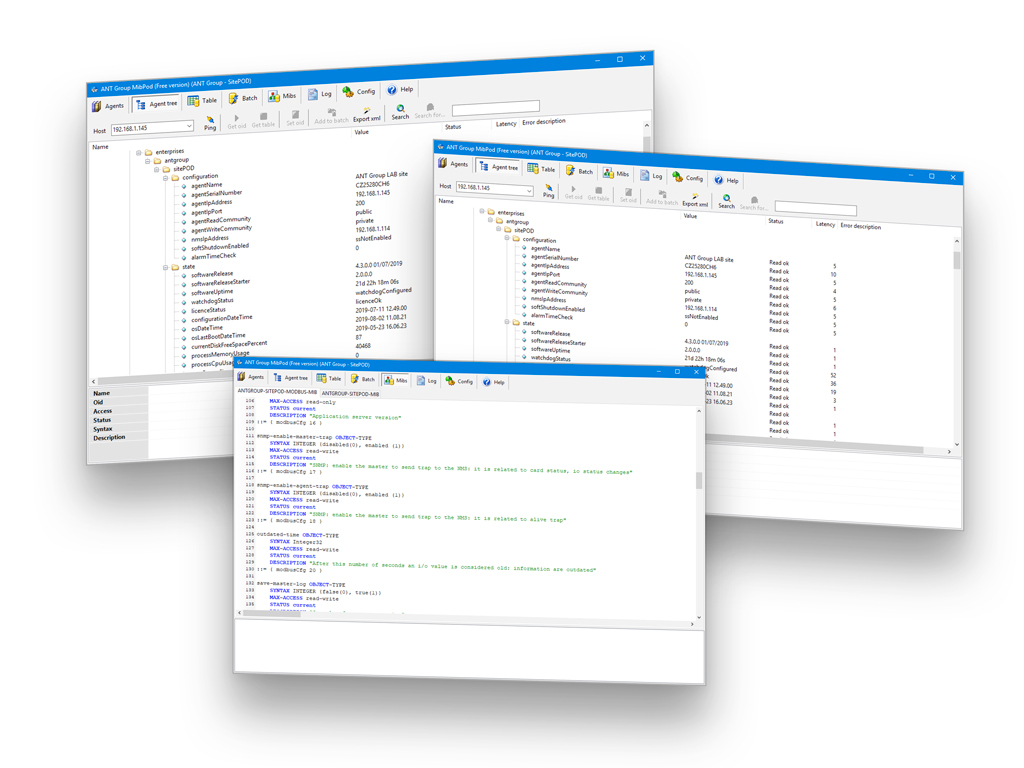Viewport: 1024px width, 768px height.
Task: Open Mibs tab in right window
Action: [616, 173]
